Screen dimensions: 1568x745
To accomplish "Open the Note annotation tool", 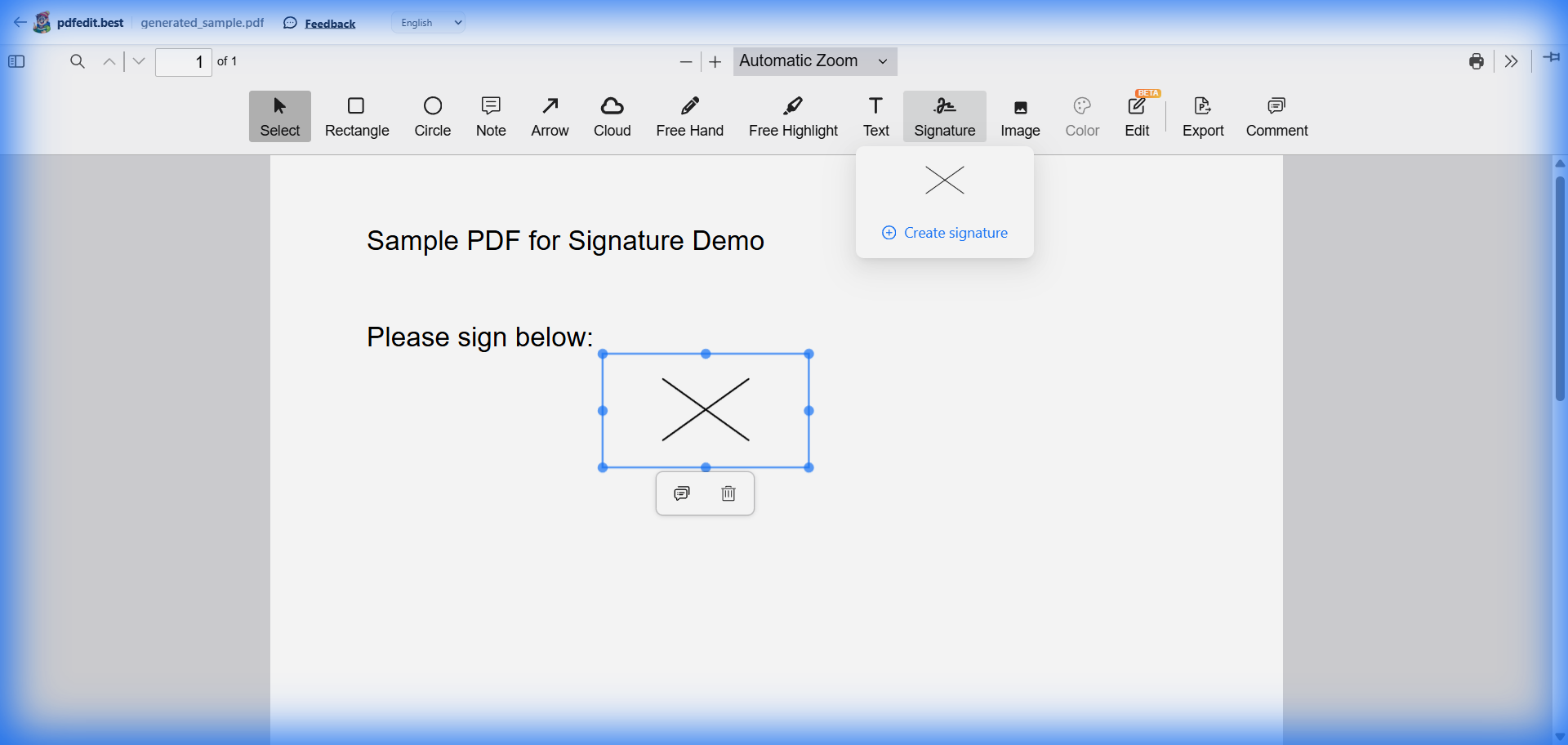I will click(490, 116).
